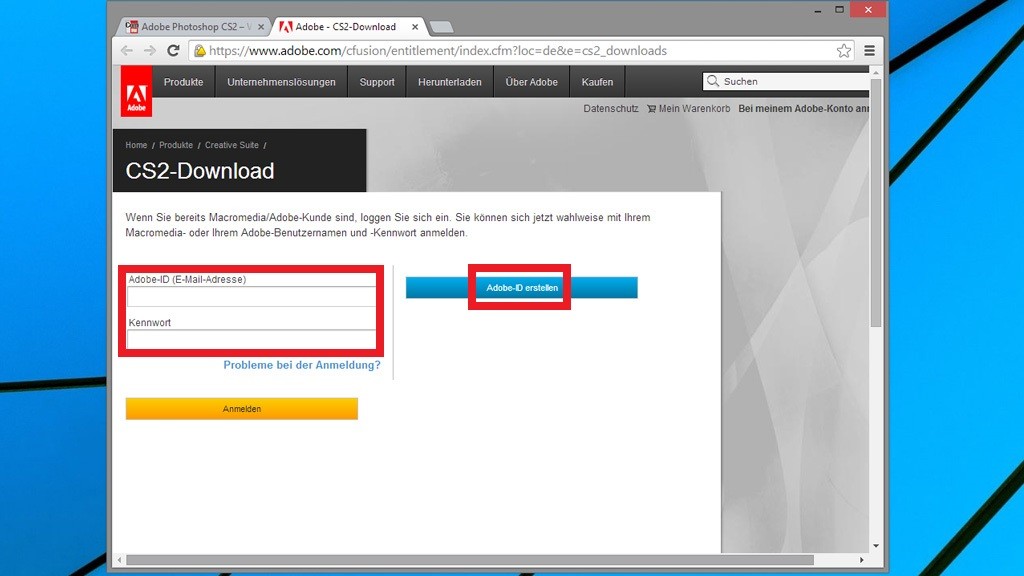Open Chrome hamburger menu
This screenshot has width=1024, height=576.
point(869,50)
